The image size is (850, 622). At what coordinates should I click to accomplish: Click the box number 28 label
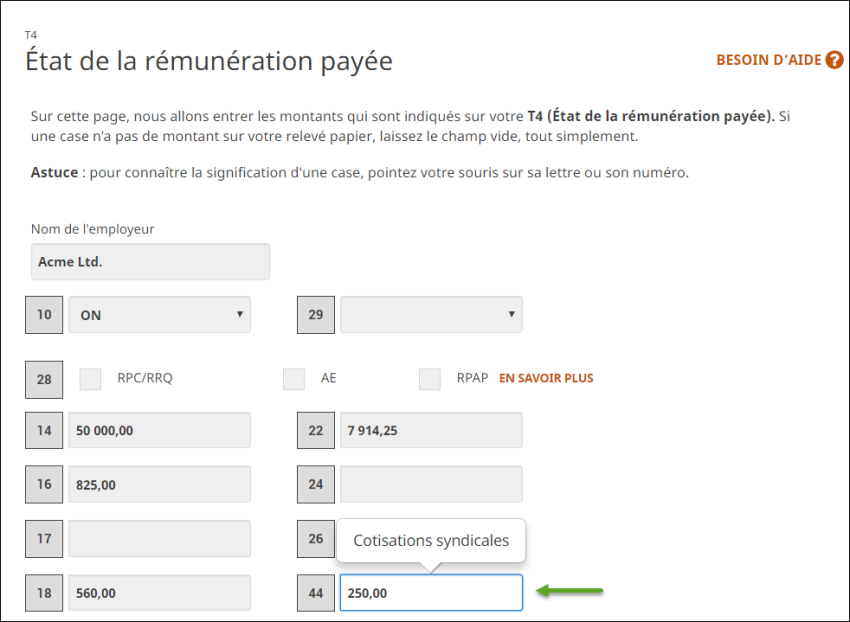click(44, 379)
